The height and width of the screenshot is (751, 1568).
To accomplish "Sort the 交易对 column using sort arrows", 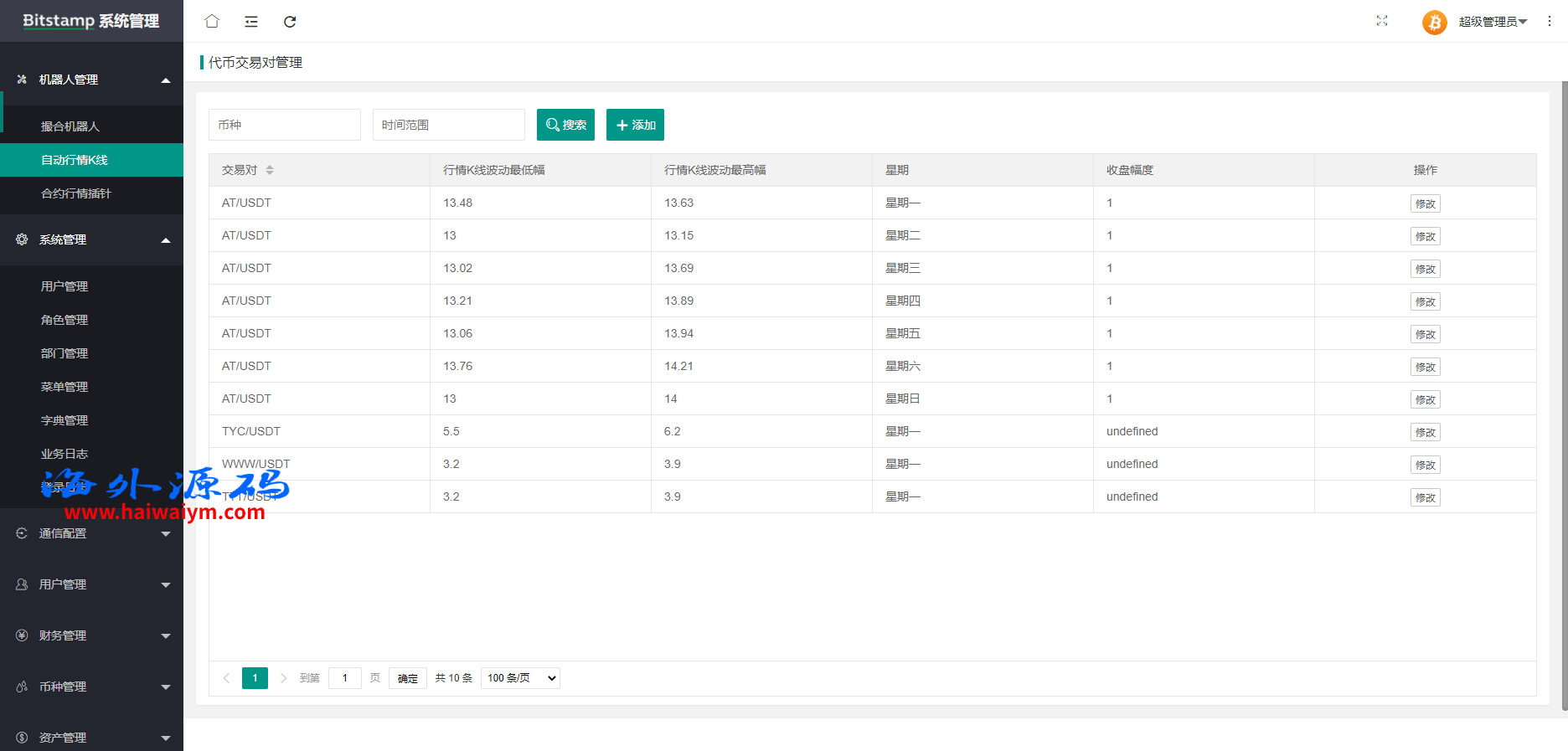I will pyautogui.click(x=270, y=170).
